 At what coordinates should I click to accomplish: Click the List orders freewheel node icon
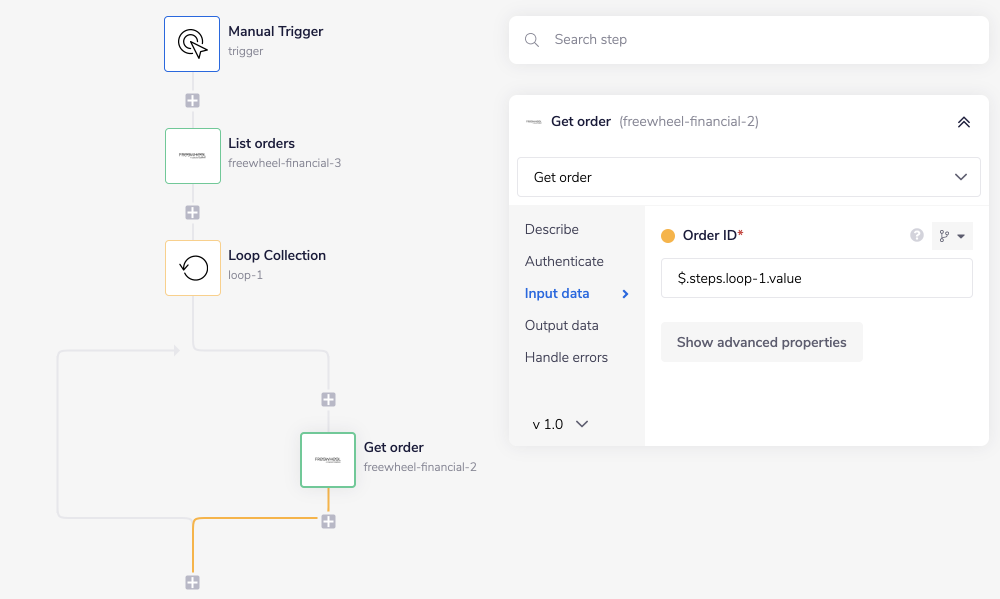pos(192,156)
